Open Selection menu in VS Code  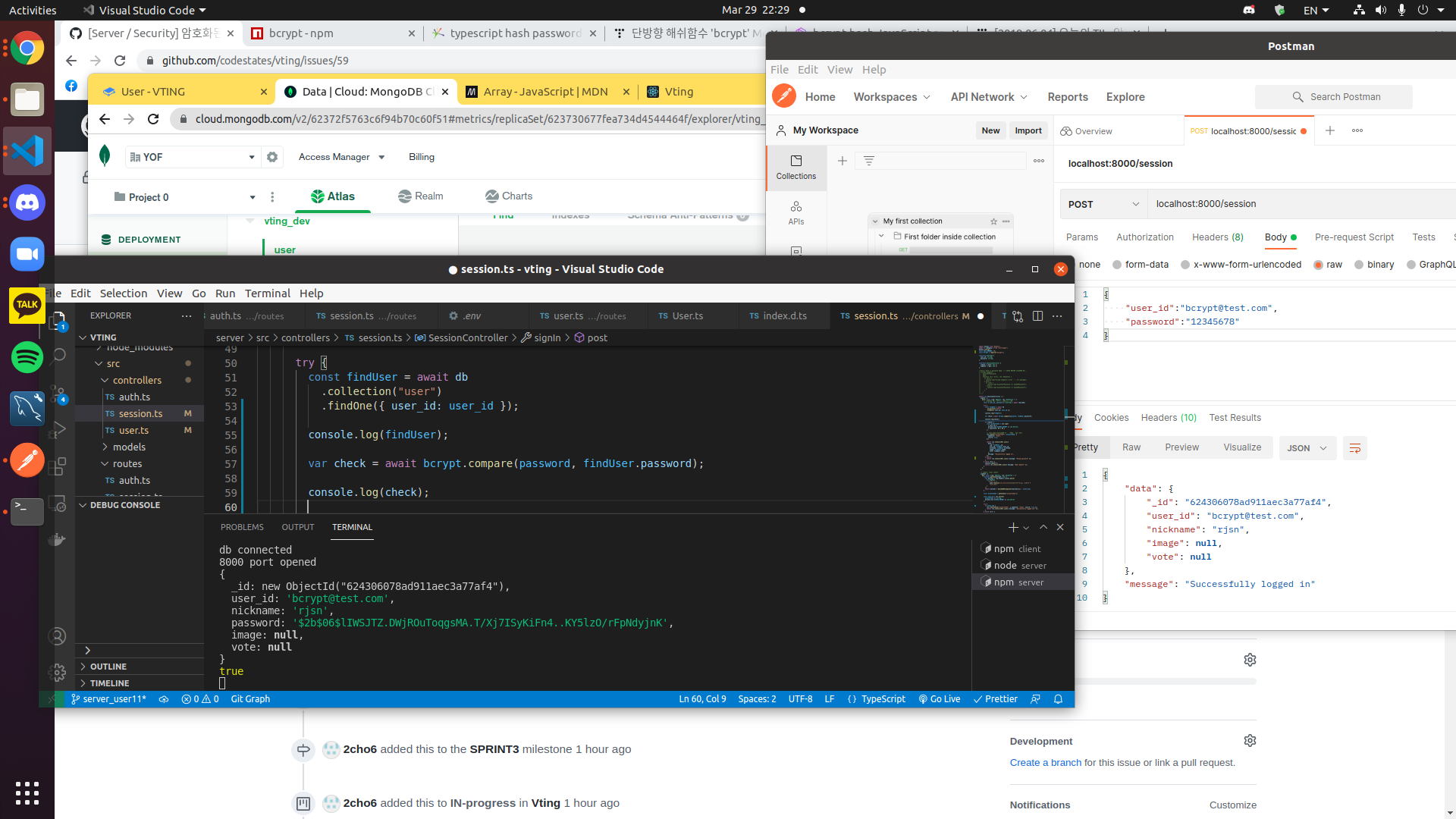click(124, 293)
